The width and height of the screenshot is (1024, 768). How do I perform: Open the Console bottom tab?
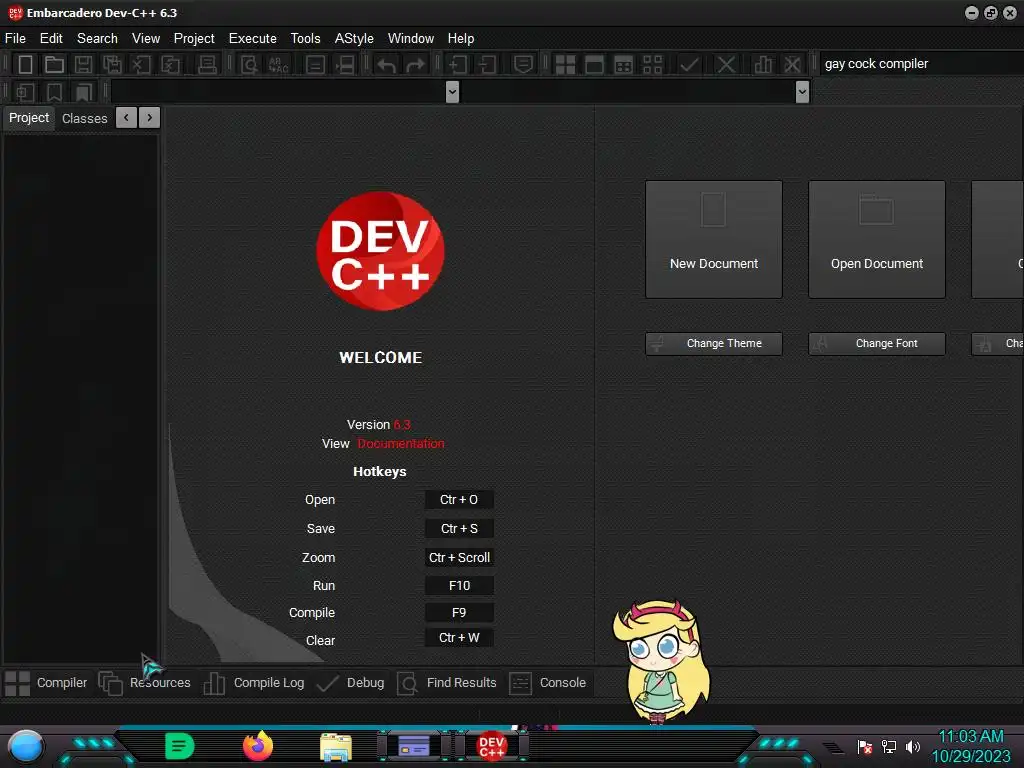tap(548, 683)
